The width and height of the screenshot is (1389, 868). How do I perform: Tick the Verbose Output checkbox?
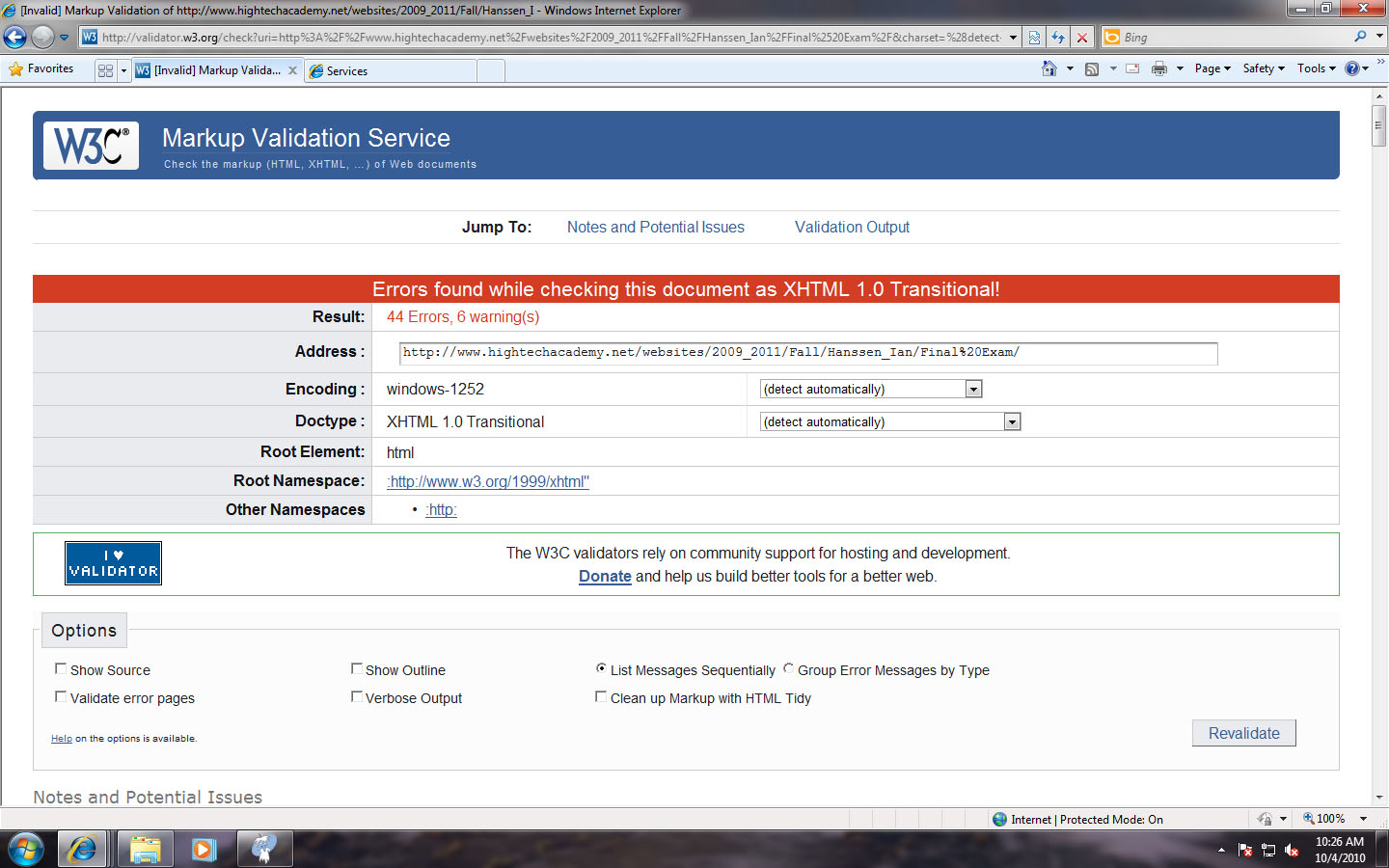pos(357,697)
